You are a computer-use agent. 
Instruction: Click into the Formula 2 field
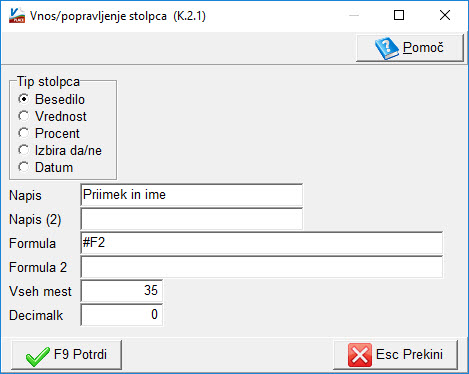(x=261, y=267)
